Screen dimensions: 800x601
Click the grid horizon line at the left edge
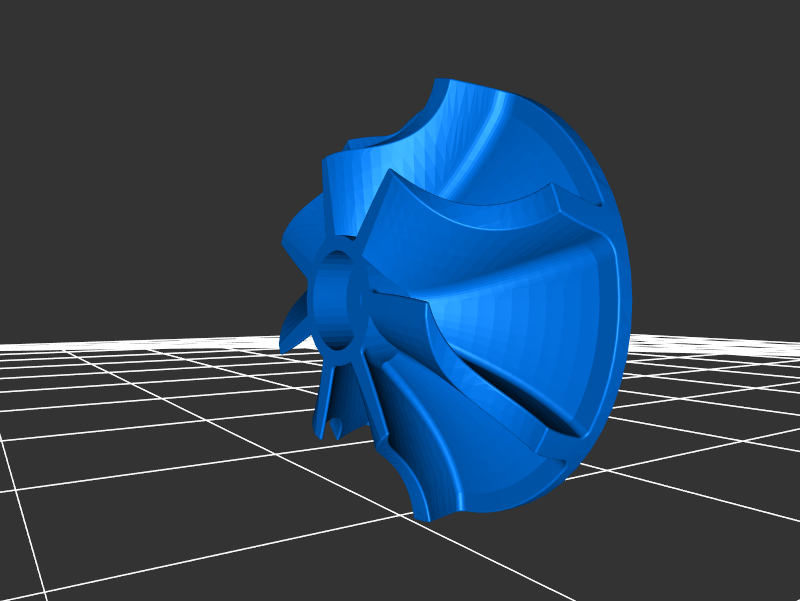(20, 345)
